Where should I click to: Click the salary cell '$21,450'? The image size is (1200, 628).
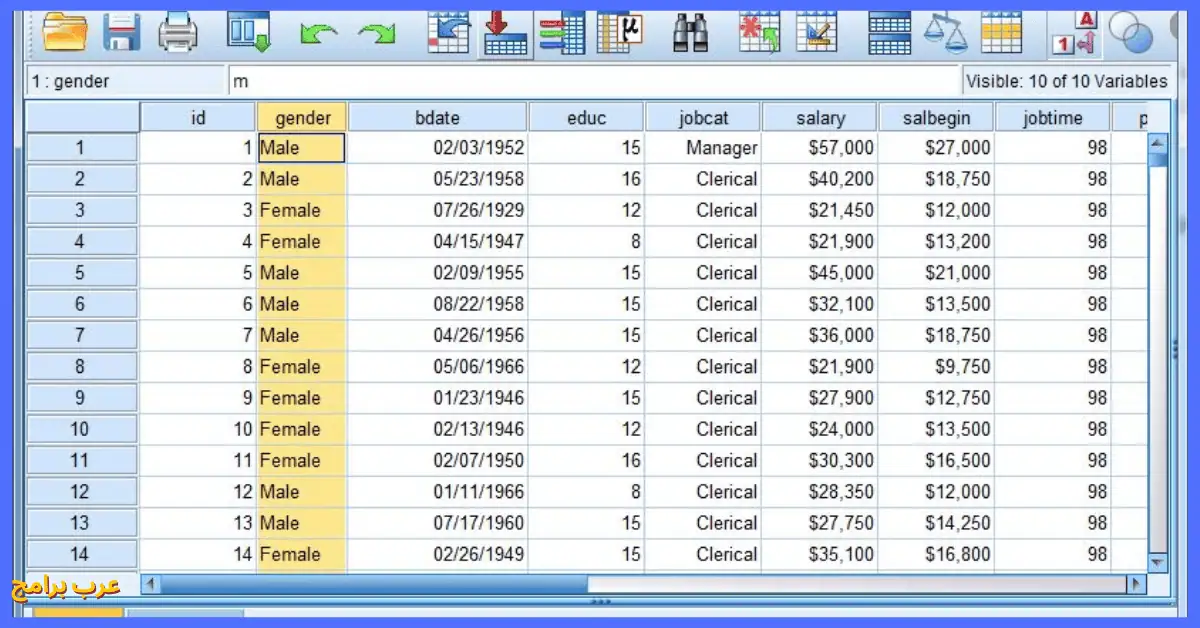(x=820, y=210)
